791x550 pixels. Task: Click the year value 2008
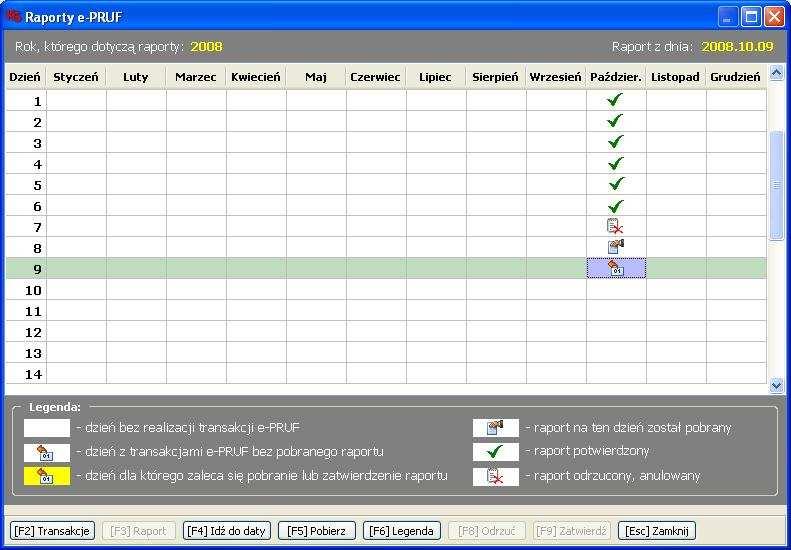pyautogui.click(x=206, y=47)
